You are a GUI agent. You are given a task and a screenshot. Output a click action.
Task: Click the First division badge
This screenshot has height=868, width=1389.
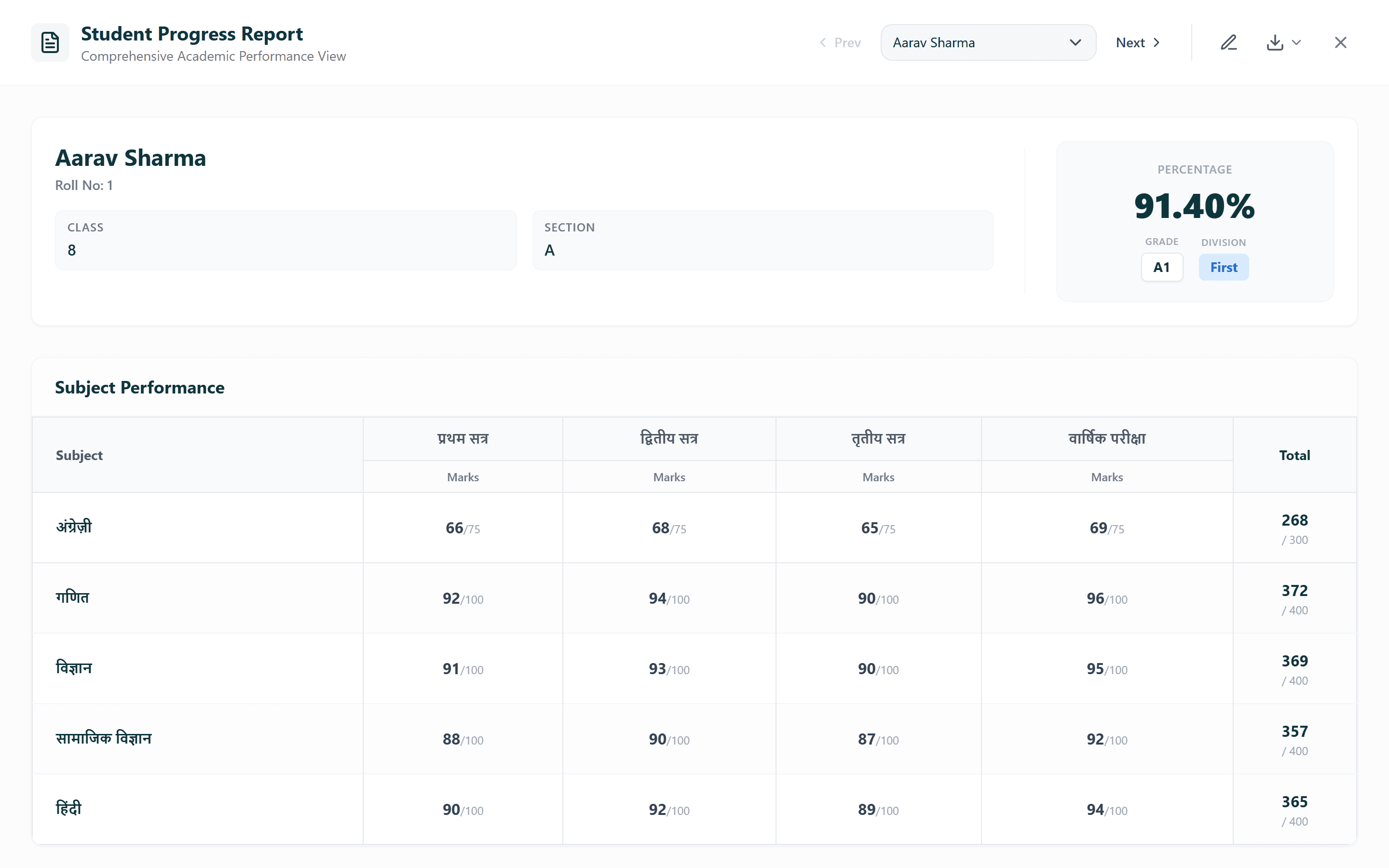[1224, 267]
